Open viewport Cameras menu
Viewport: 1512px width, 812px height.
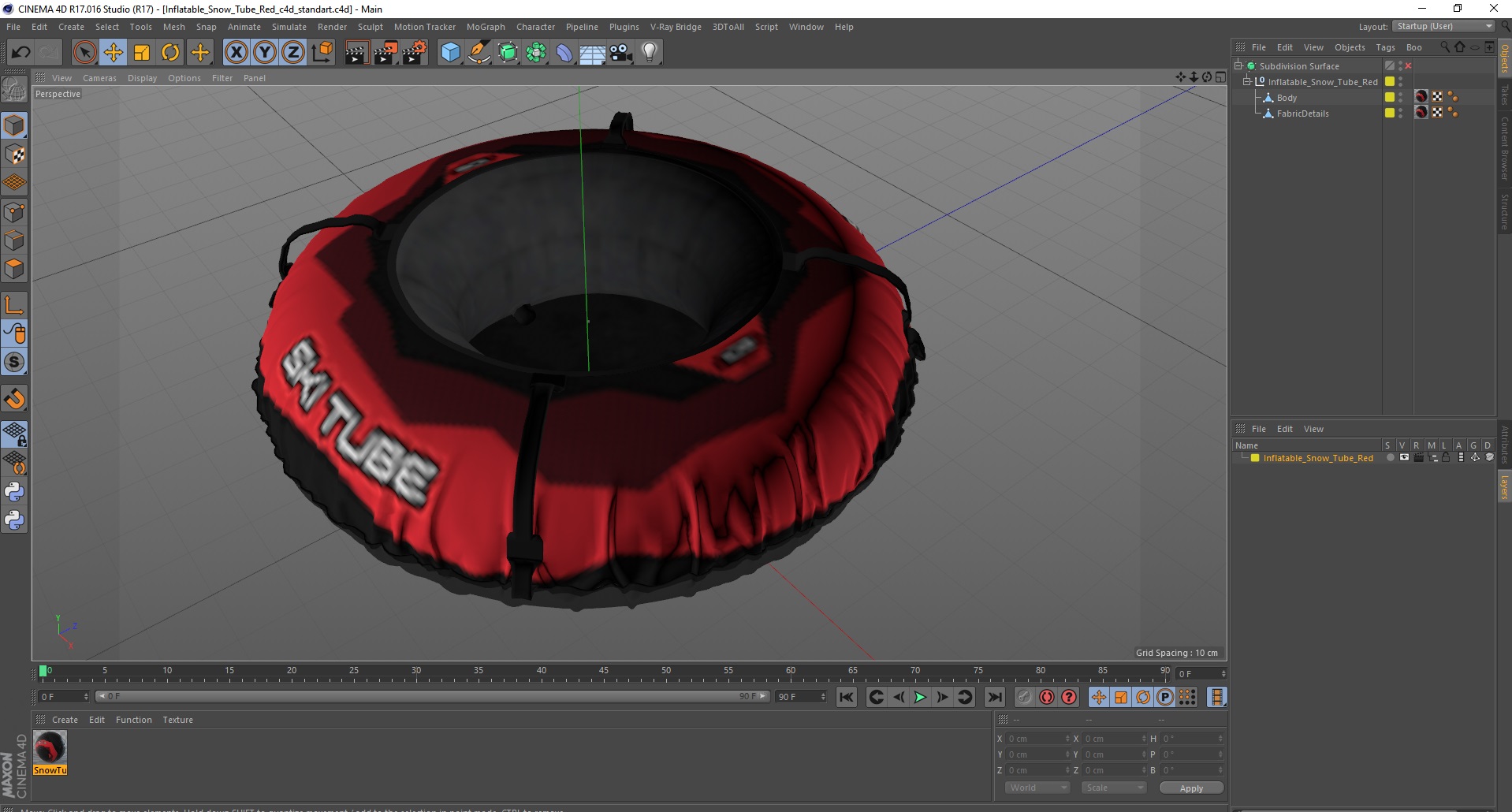[x=99, y=78]
